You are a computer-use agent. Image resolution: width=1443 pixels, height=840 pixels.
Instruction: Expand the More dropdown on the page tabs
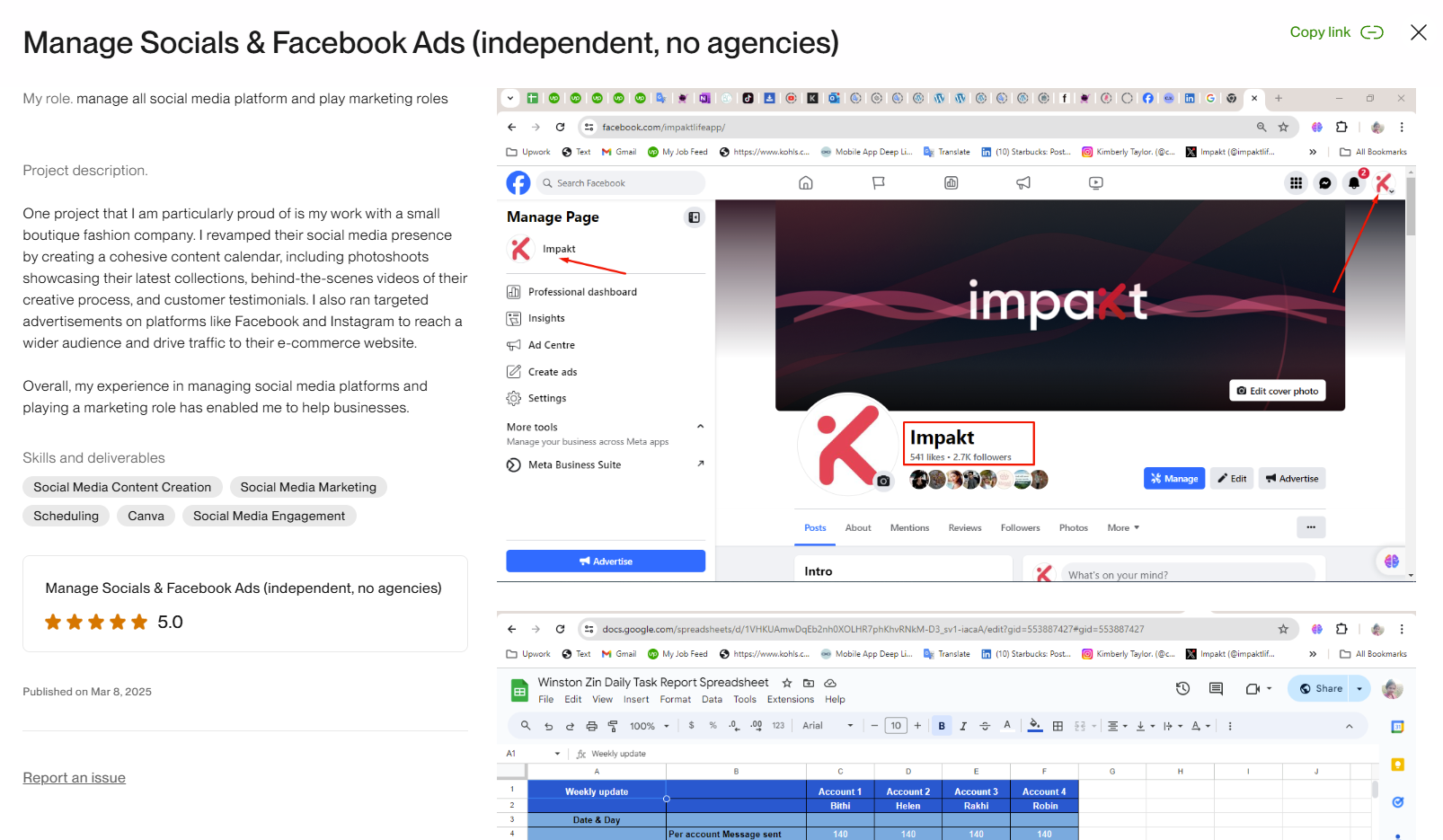pos(1123,528)
